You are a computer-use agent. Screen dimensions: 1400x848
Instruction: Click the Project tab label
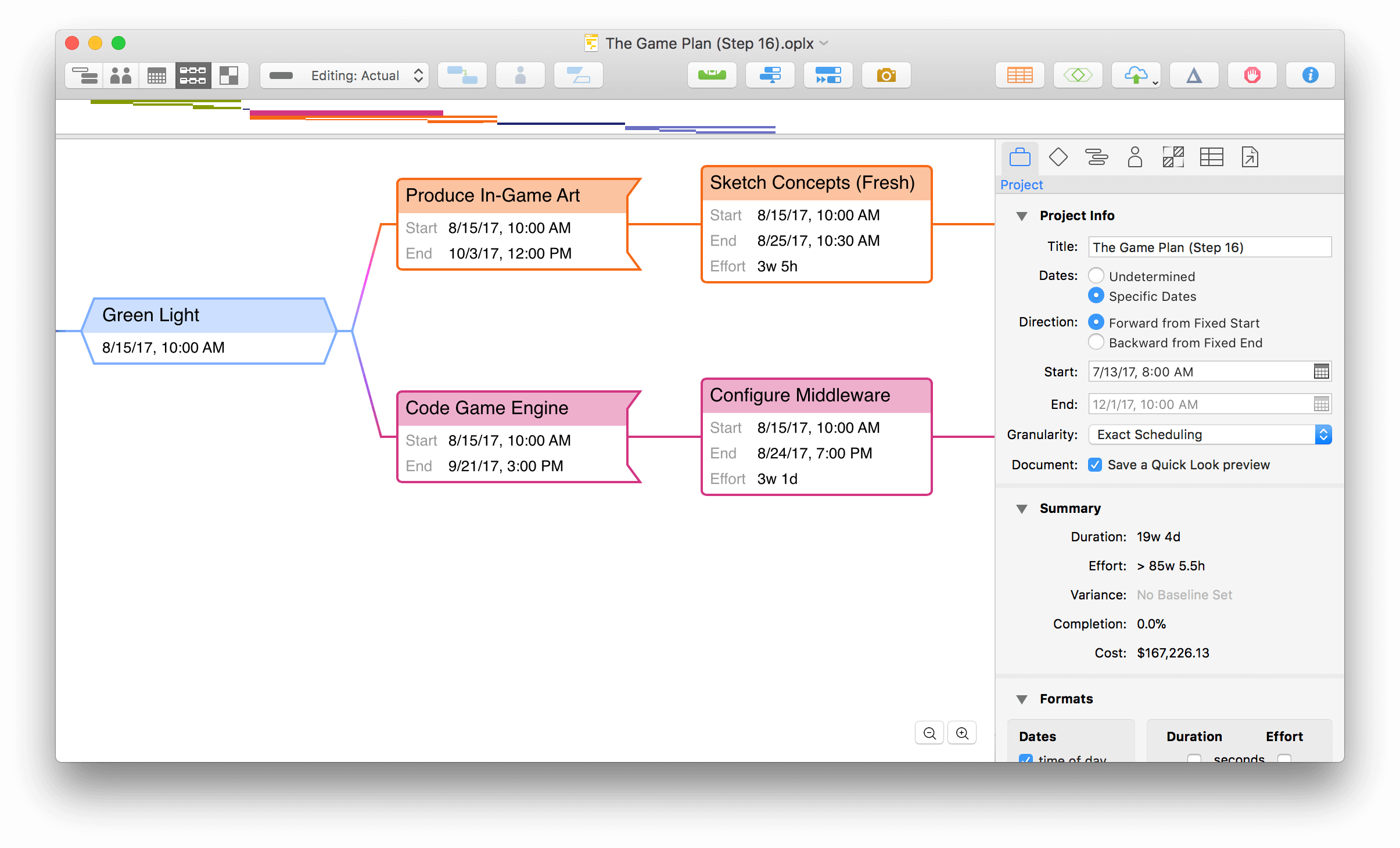[x=1022, y=183]
